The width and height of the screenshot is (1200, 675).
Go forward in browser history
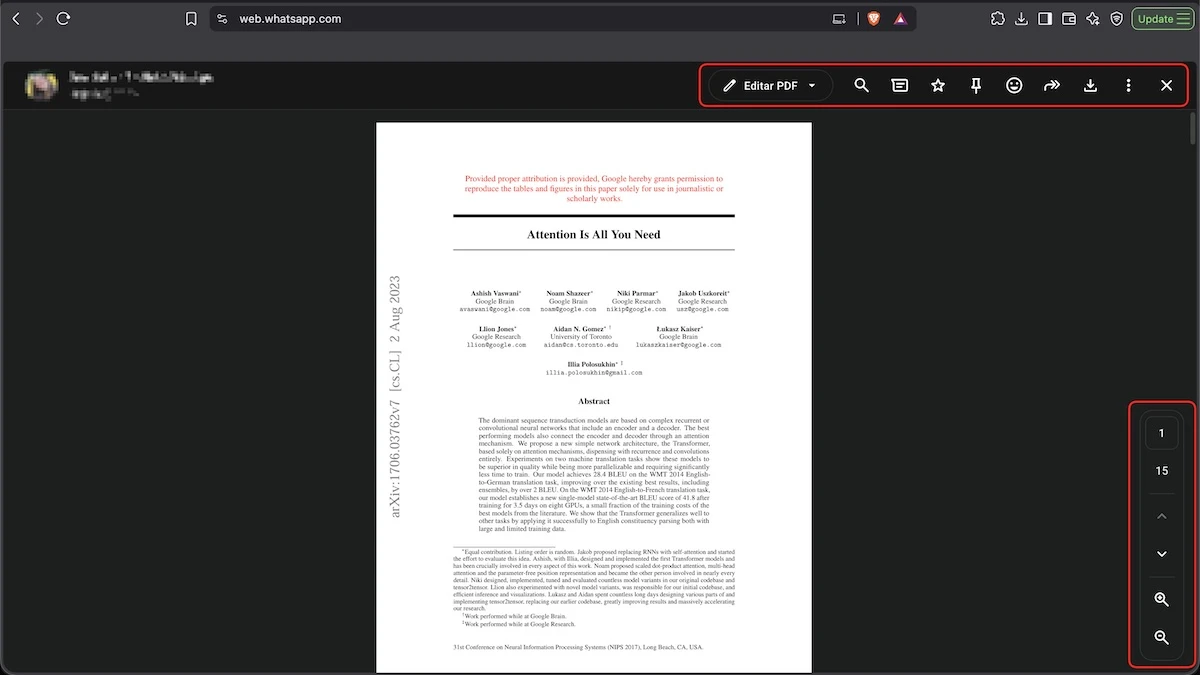[39, 19]
